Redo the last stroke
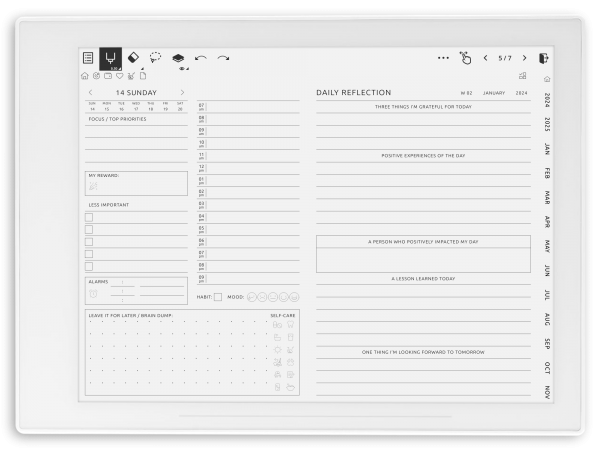The width and height of the screenshot is (600, 450). coord(223,58)
